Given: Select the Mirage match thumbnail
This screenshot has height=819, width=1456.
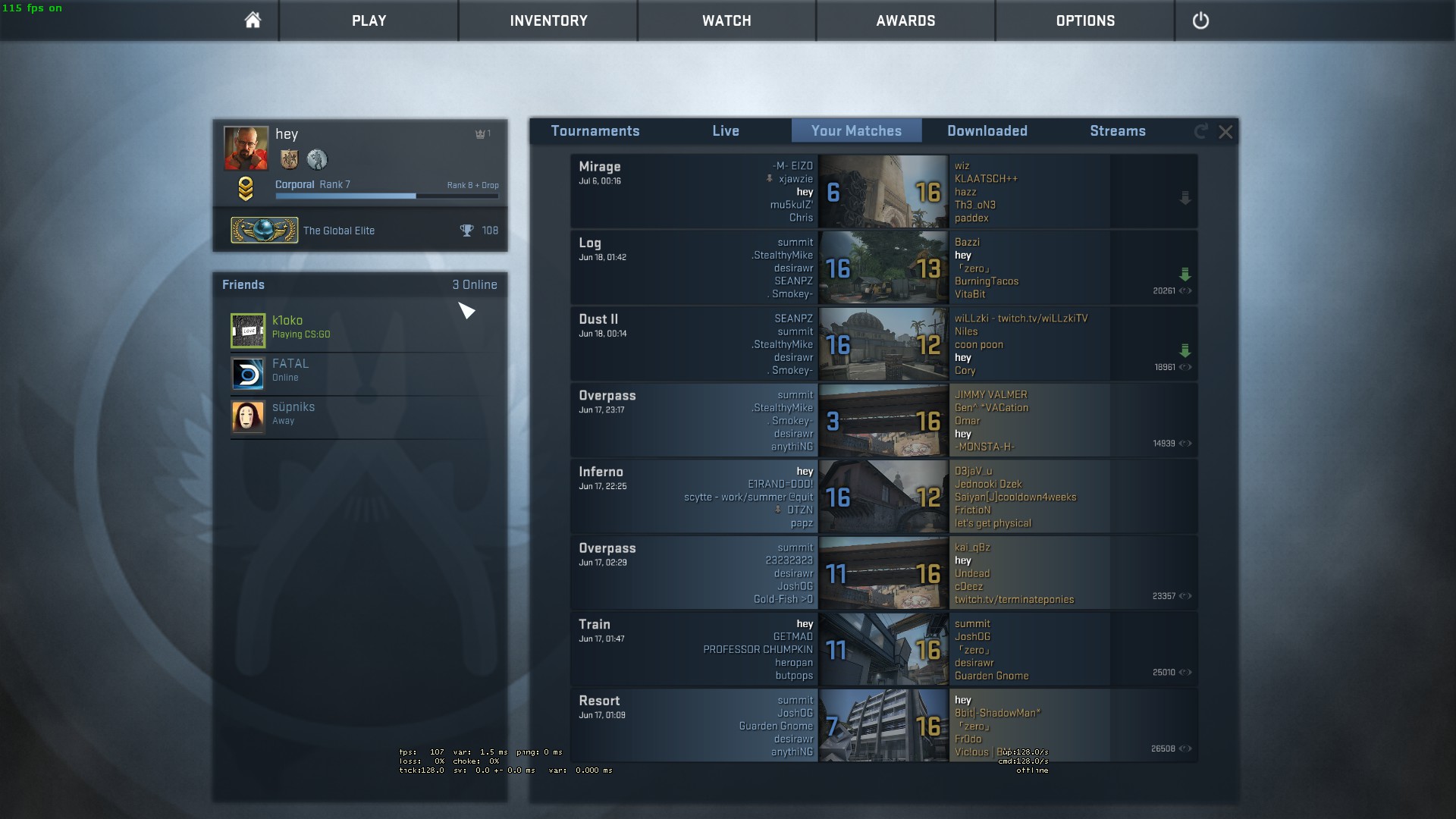Looking at the screenshot, I should pos(883,191).
